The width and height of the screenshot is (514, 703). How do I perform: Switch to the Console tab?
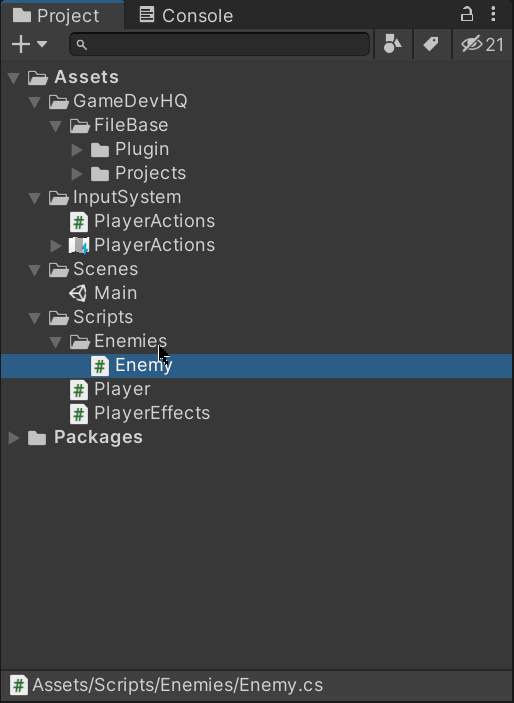pos(186,15)
